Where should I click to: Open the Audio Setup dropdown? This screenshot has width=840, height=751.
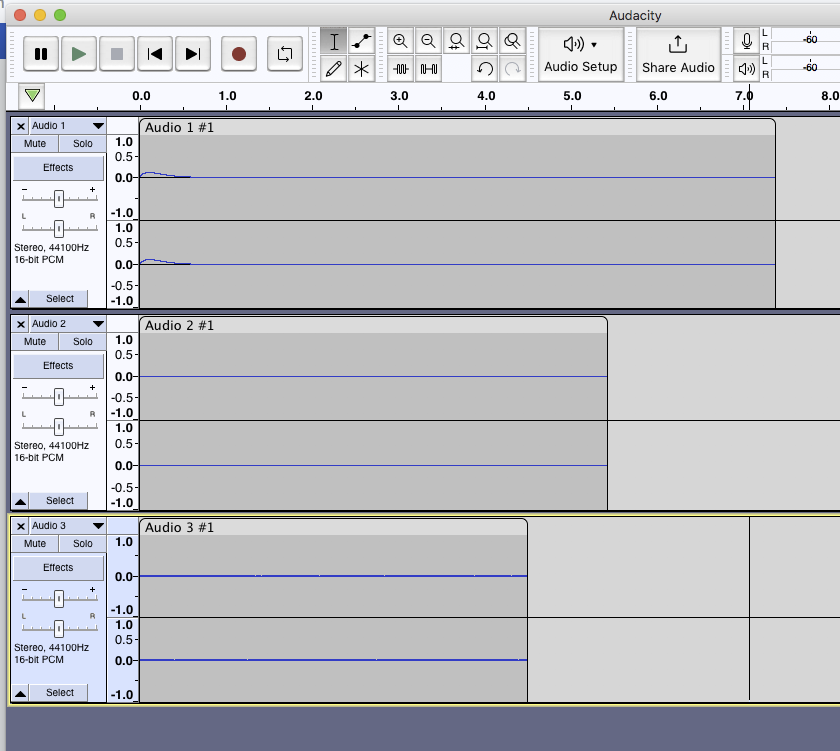coord(580,54)
